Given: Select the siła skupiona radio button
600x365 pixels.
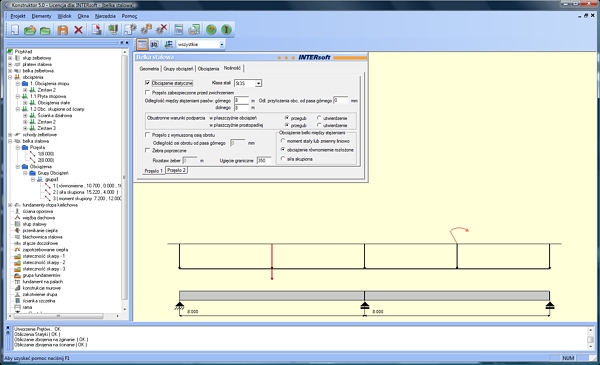Looking at the screenshot, I should point(283,159).
